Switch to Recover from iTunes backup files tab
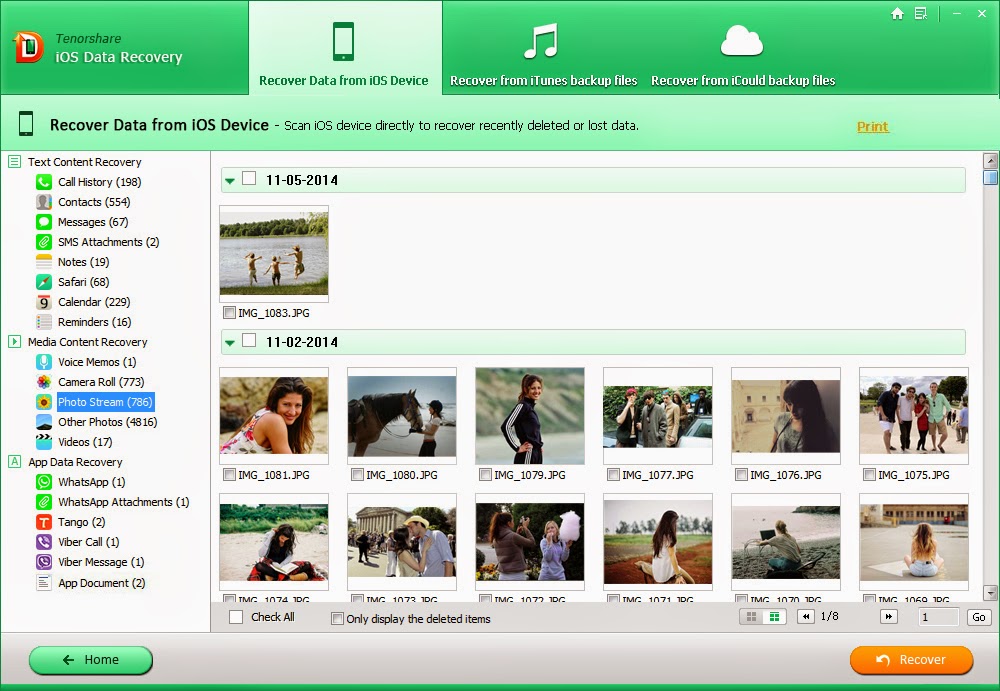Viewport: 1000px width, 691px height. coord(543,55)
